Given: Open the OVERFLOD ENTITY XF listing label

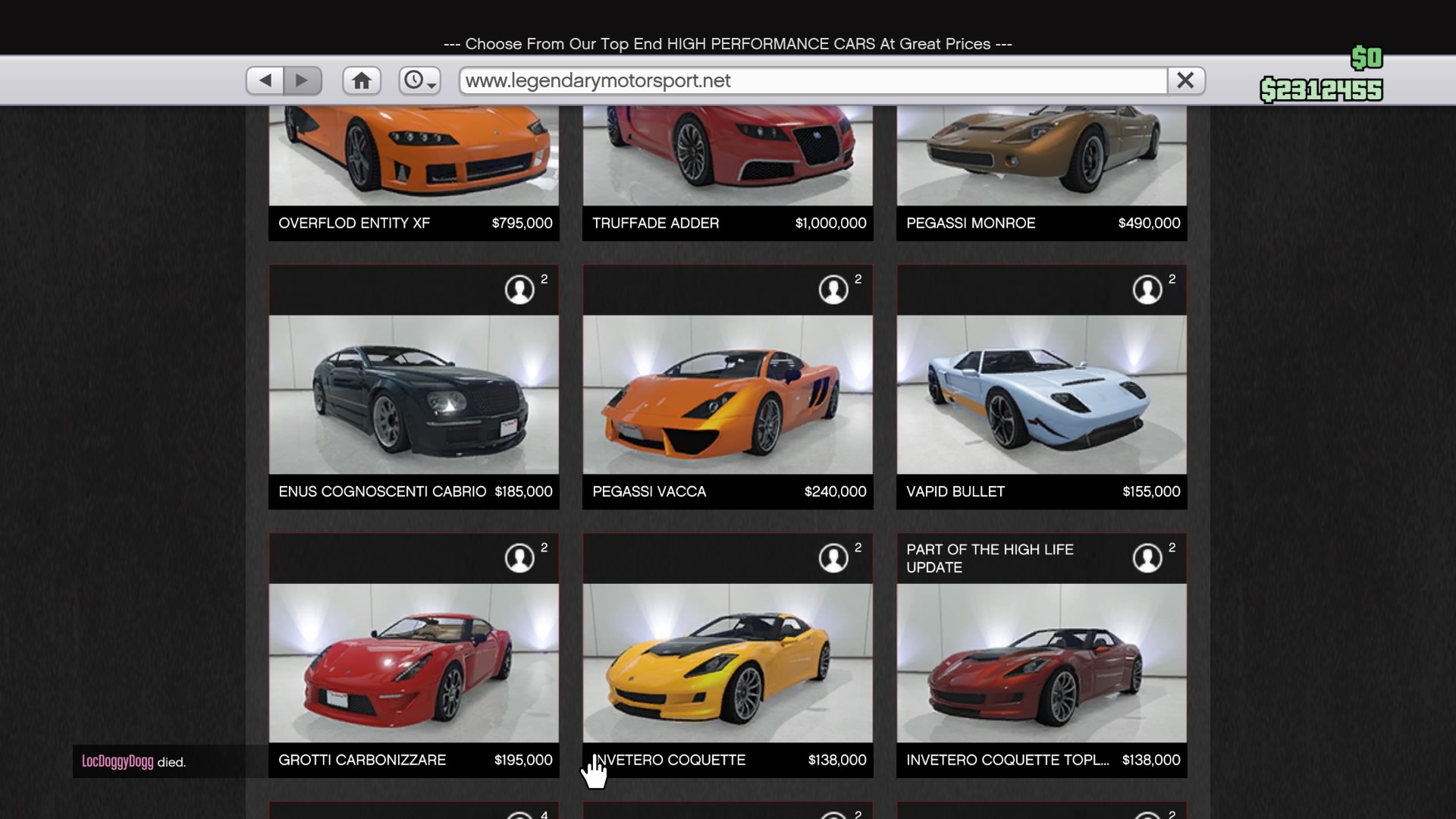Looking at the screenshot, I should tap(354, 223).
